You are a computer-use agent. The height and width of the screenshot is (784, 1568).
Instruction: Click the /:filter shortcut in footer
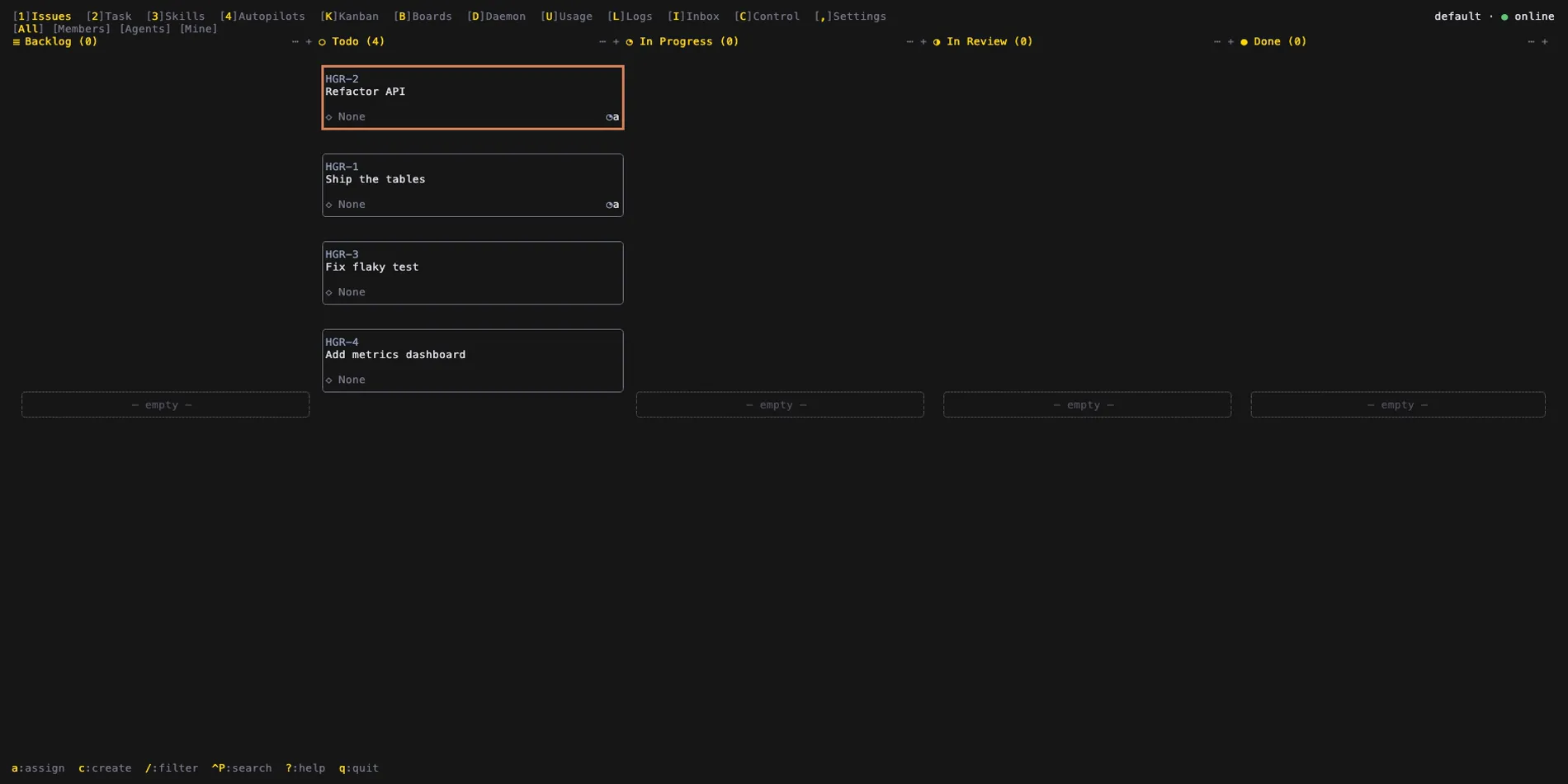point(172,768)
